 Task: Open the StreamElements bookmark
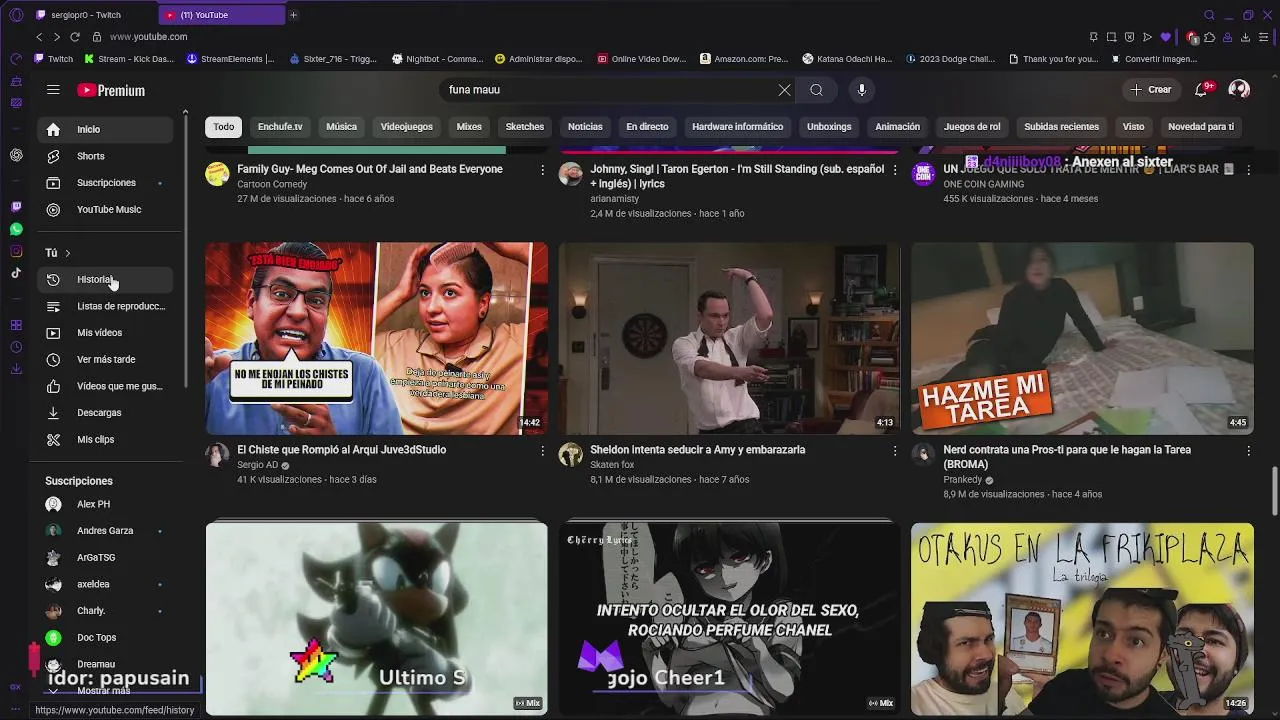[230, 59]
